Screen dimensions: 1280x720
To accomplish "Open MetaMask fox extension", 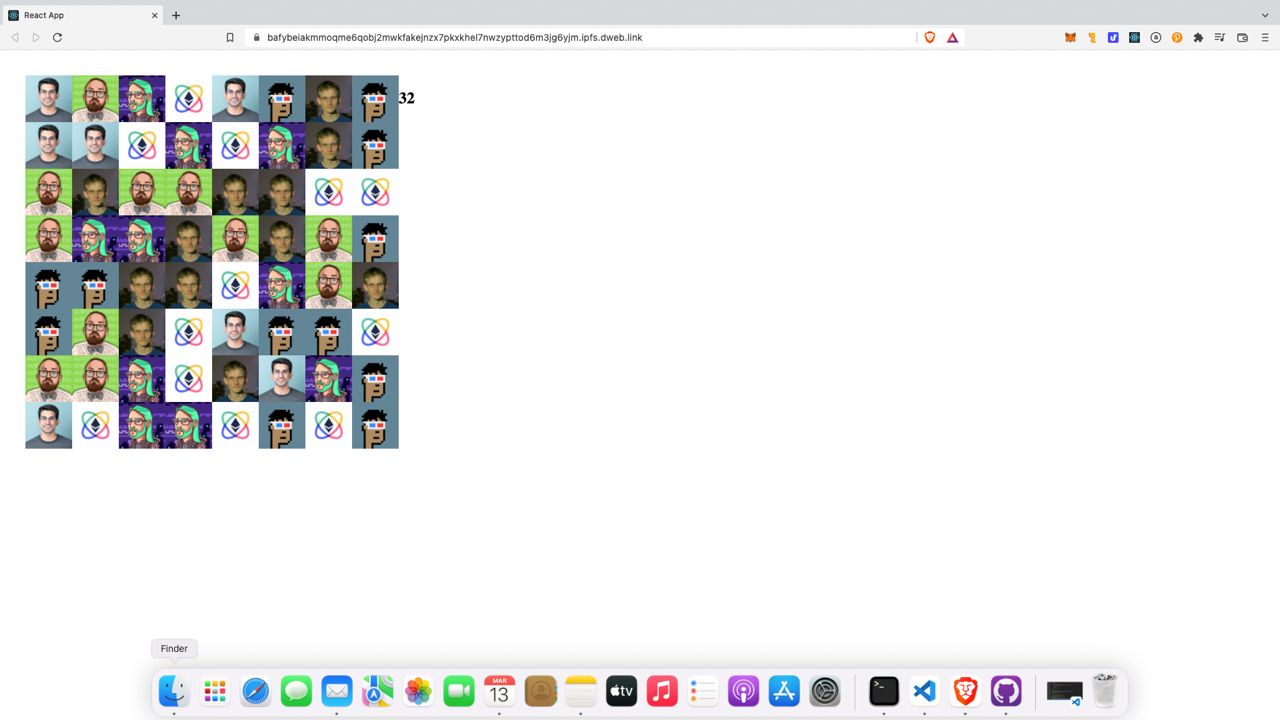I will pos(1070,37).
